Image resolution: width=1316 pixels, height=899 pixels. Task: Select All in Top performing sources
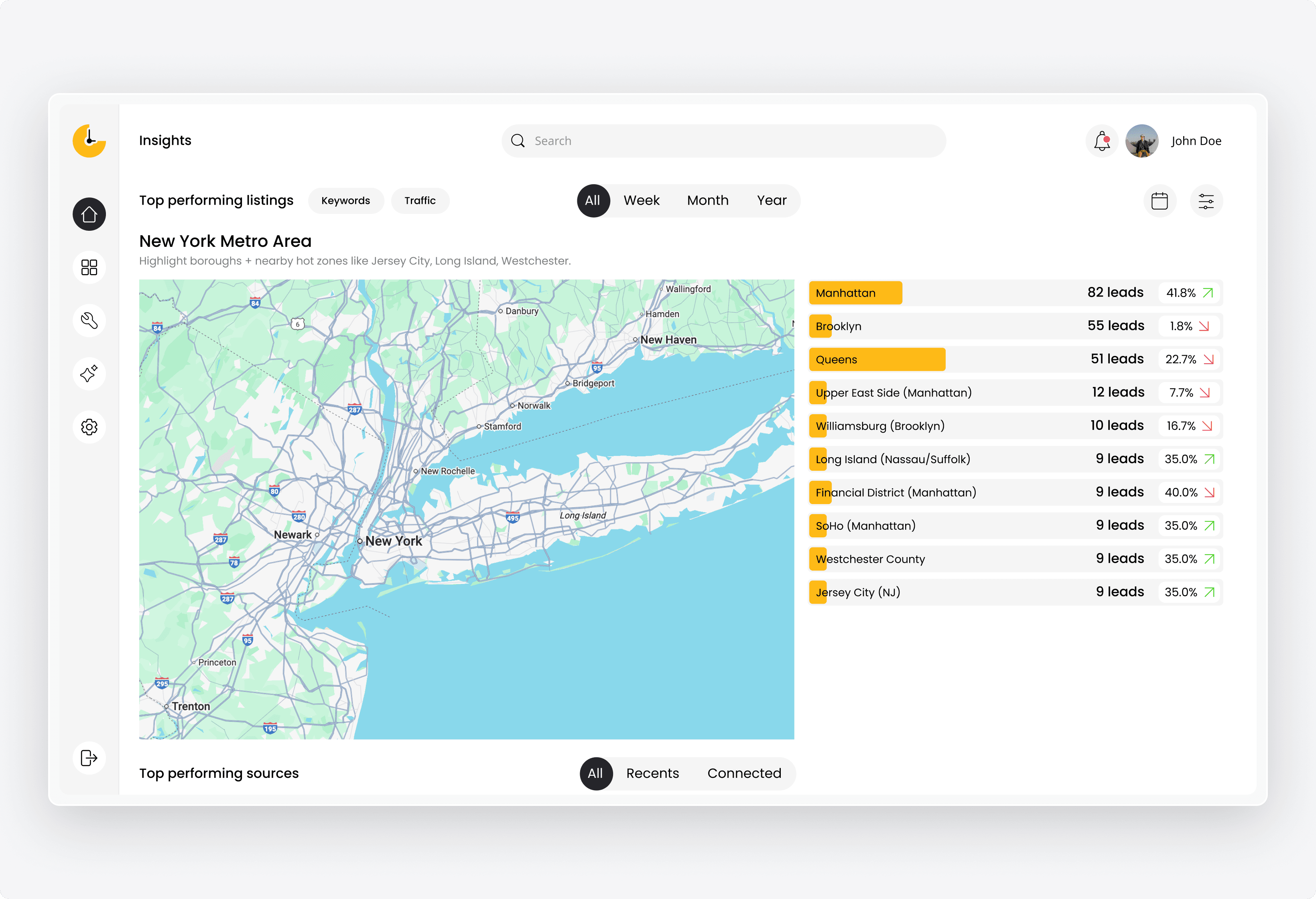(x=596, y=773)
